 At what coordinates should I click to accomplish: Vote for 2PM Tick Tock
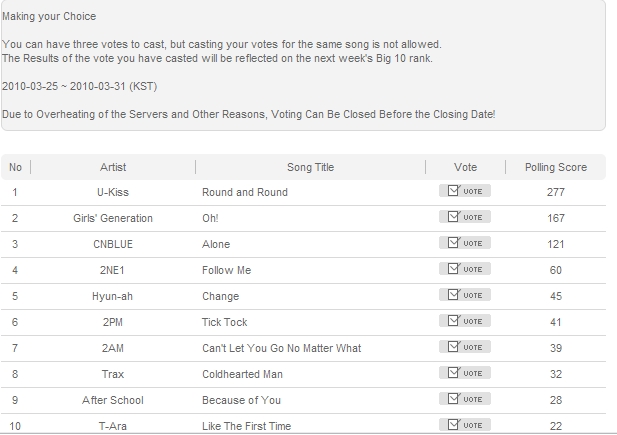click(x=465, y=321)
